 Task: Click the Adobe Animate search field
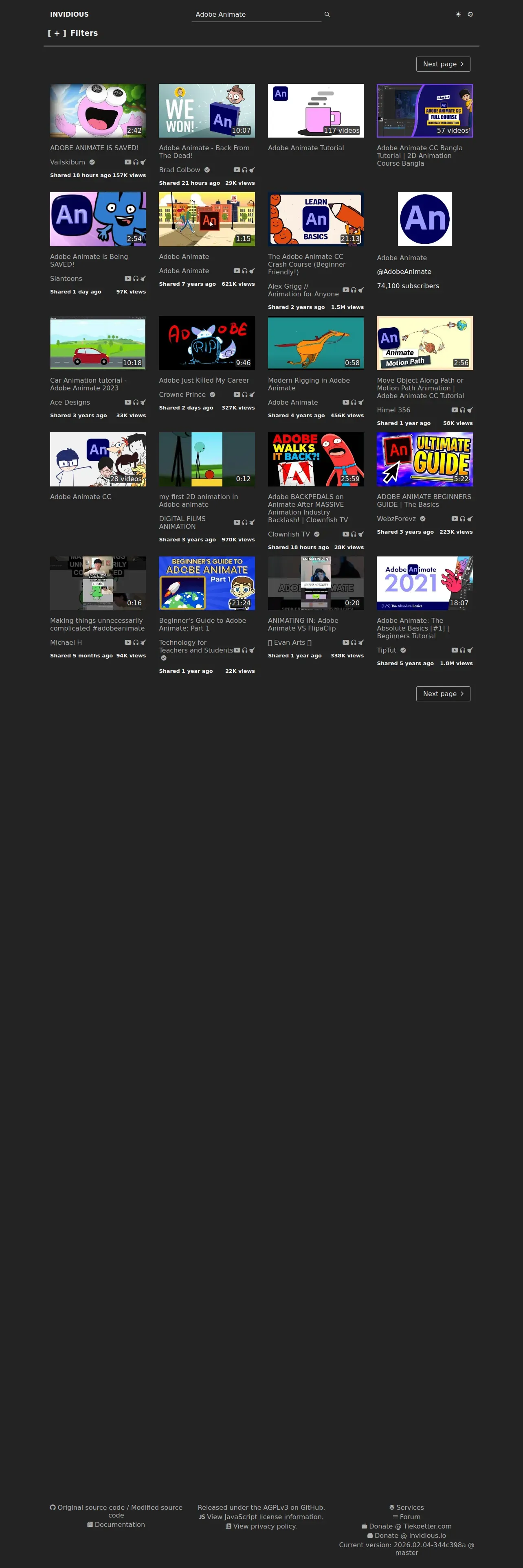click(x=256, y=14)
